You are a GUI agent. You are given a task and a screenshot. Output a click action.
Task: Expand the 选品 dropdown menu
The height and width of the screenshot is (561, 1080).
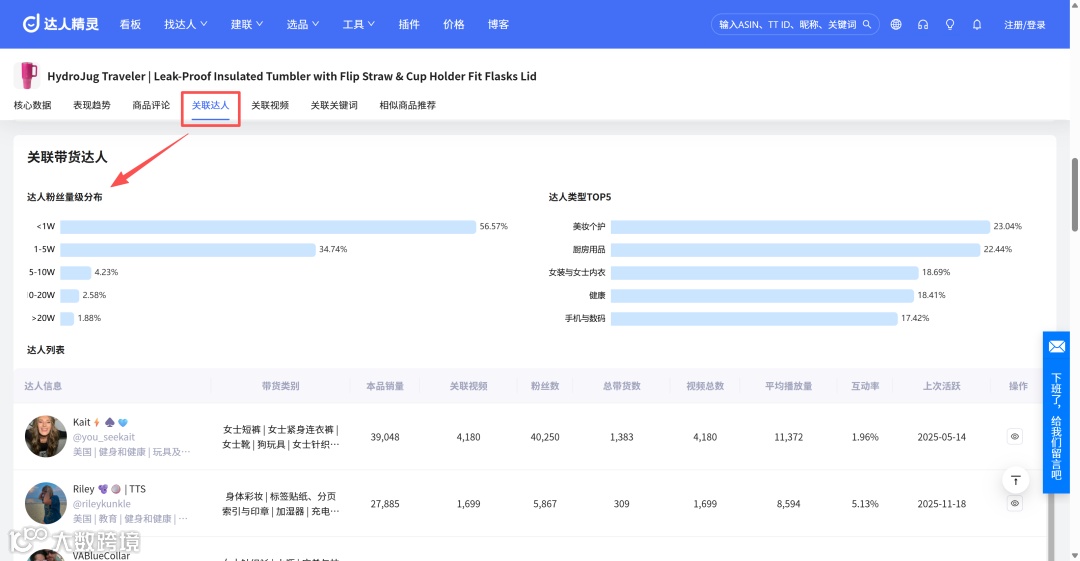(x=302, y=24)
